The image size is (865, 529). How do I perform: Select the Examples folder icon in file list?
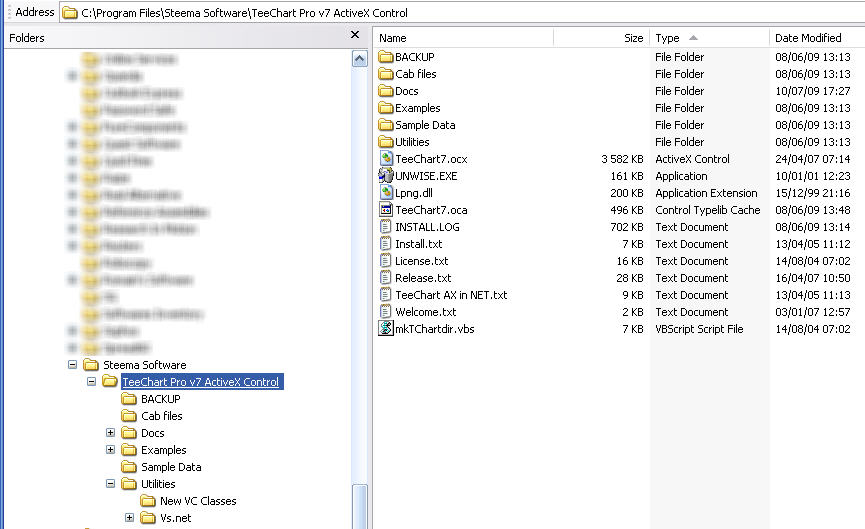coord(386,108)
